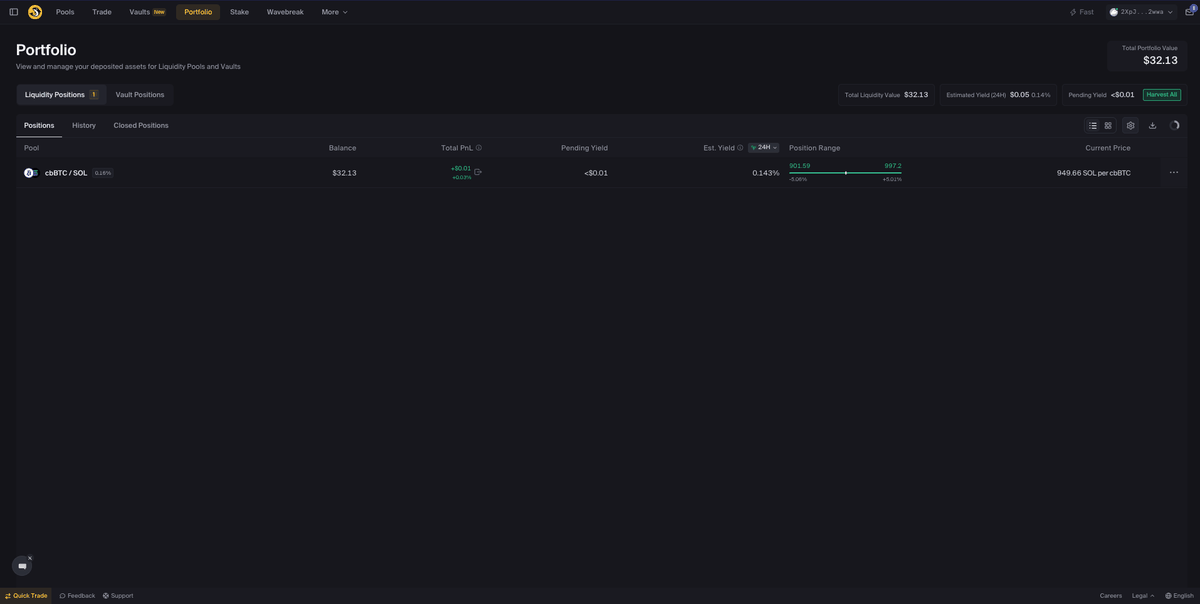This screenshot has width=1200, height=604.
Task: Open the Support link
Action: (x=118, y=596)
